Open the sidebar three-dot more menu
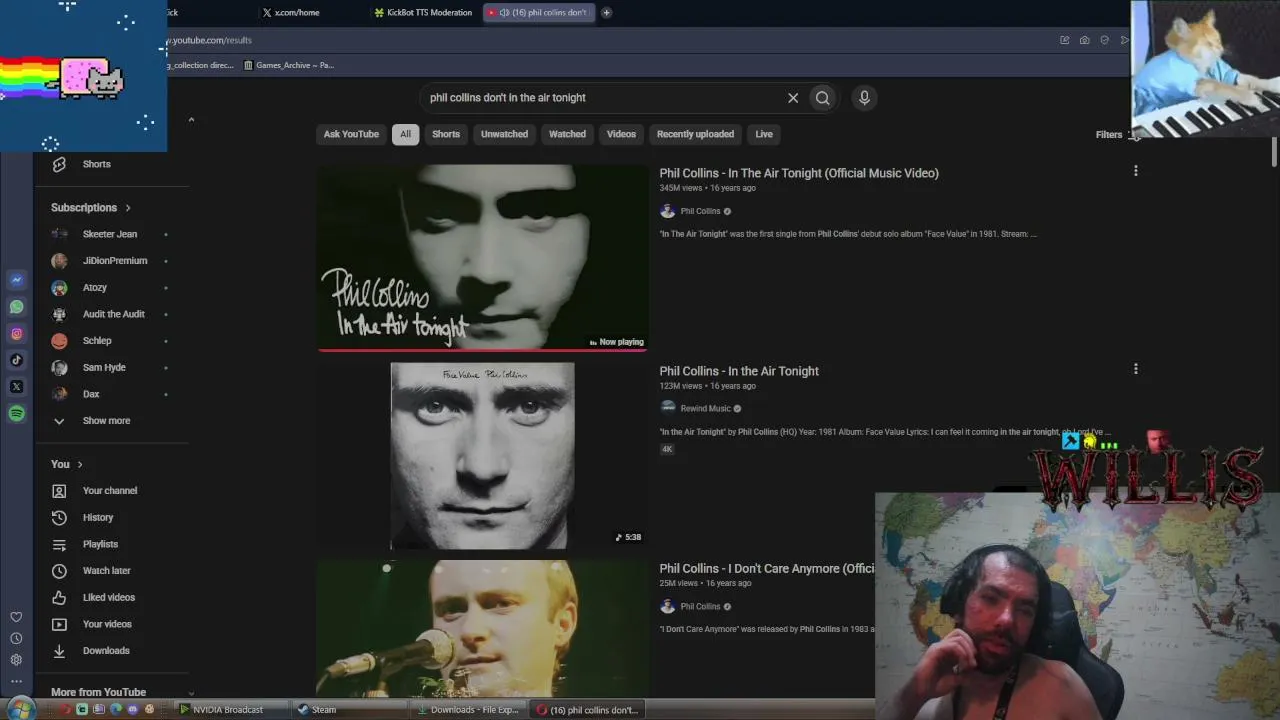The image size is (1280, 720). (x=16, y=681)
